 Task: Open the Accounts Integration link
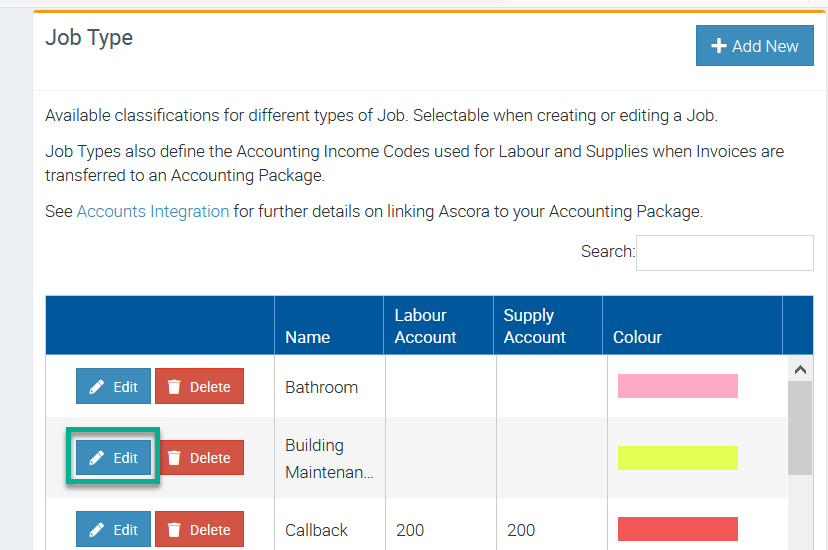153,212
